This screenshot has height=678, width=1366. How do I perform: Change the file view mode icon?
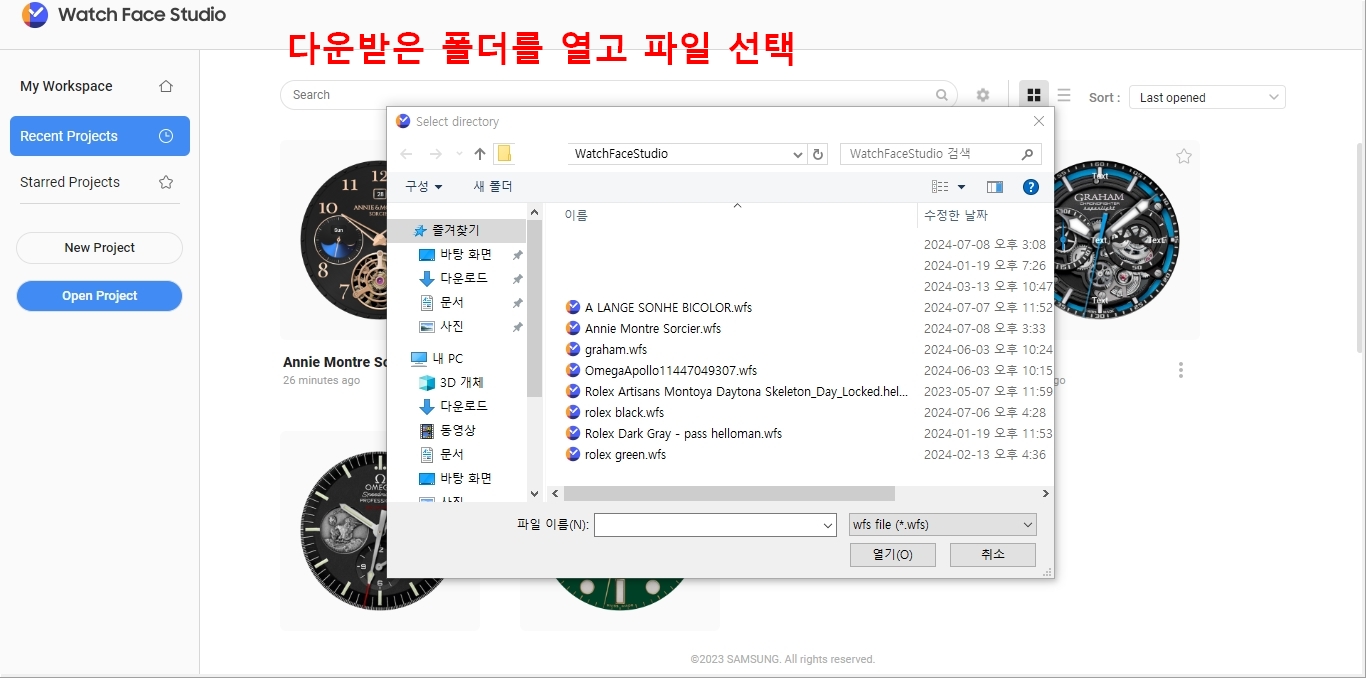[x=940, y=187]
